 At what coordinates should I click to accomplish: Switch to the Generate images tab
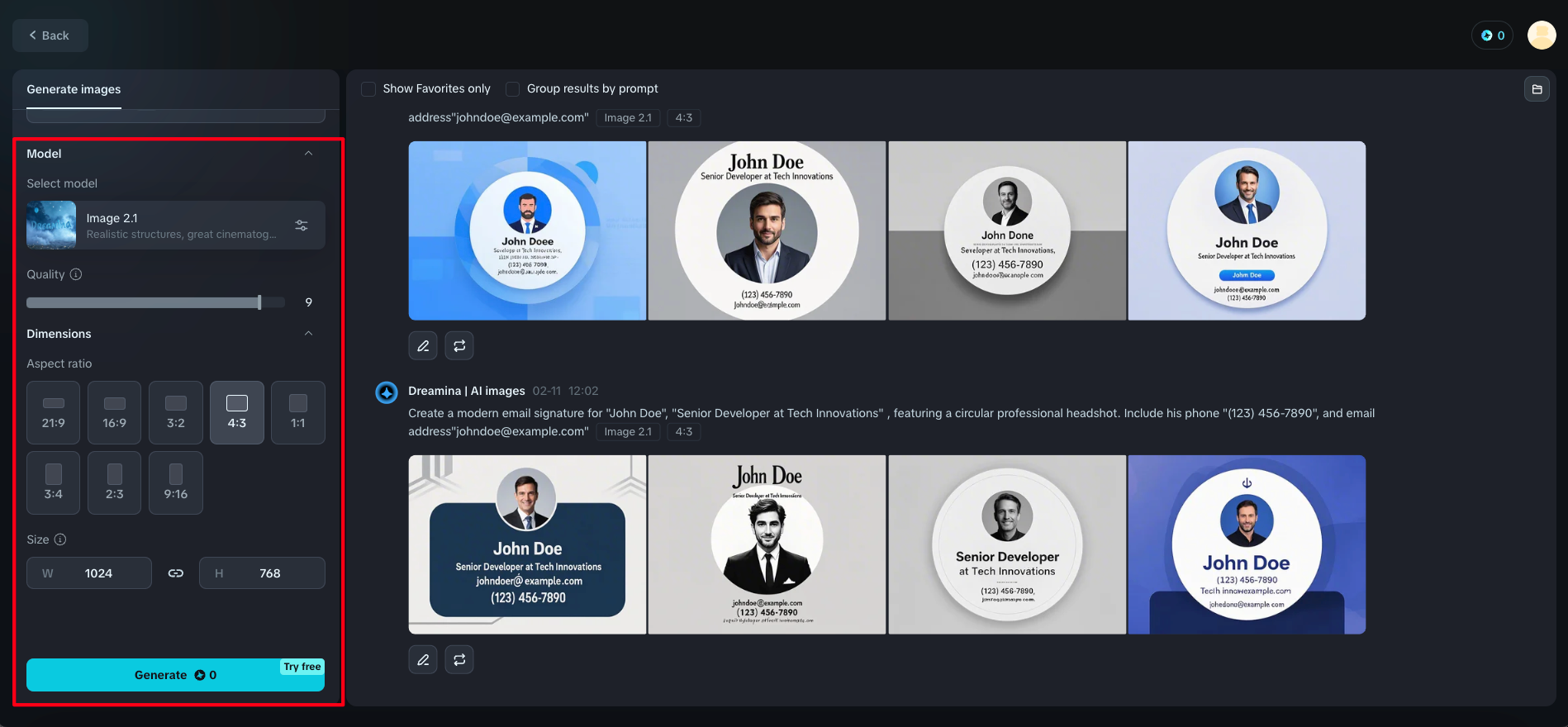tap(74, 89)
